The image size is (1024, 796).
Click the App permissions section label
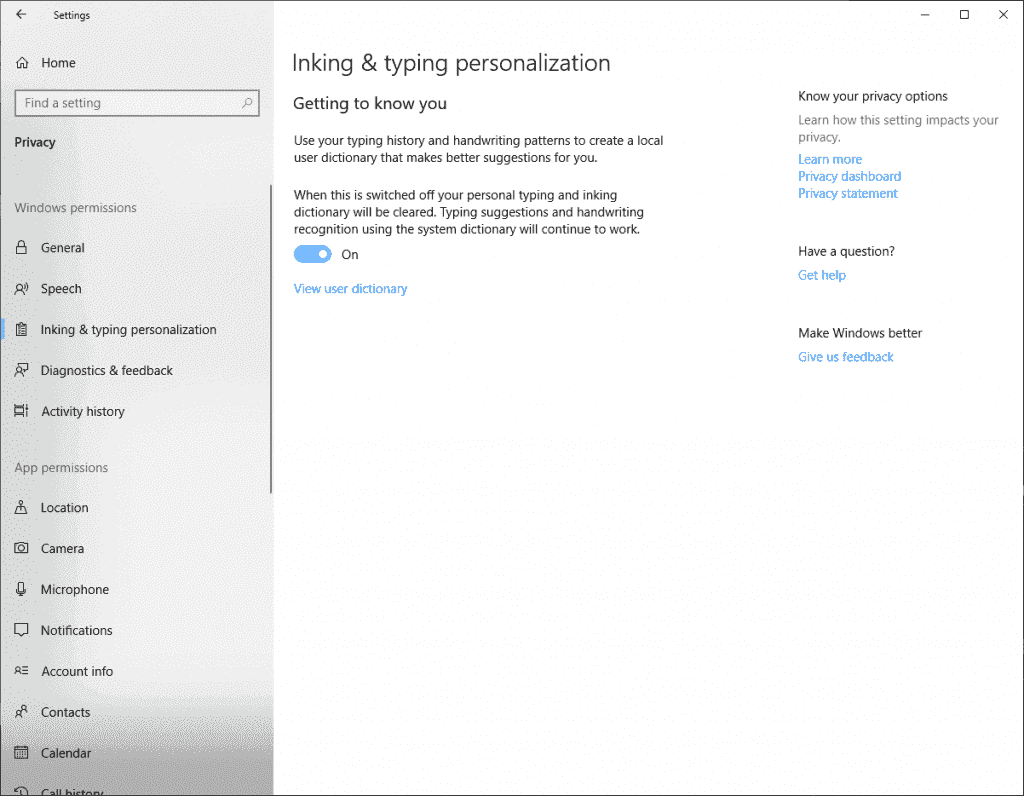pos(61,468)
